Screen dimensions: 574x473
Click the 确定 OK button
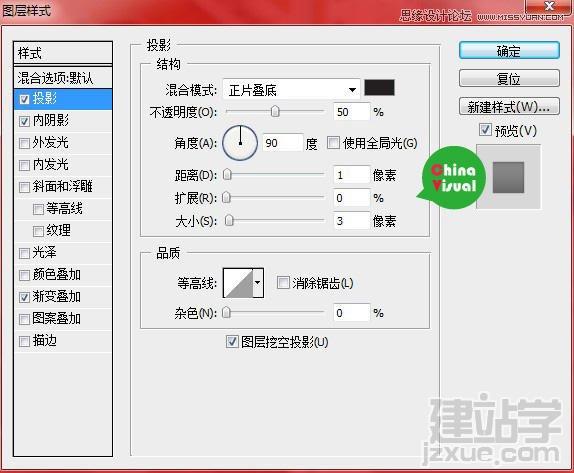tap(509, 51)
